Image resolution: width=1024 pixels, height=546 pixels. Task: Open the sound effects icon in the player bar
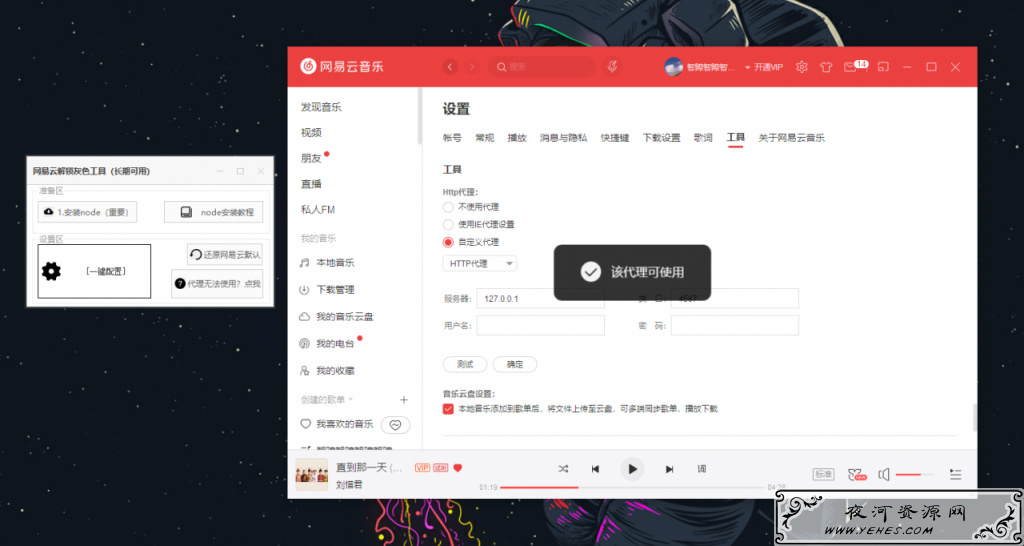[856, 475]
